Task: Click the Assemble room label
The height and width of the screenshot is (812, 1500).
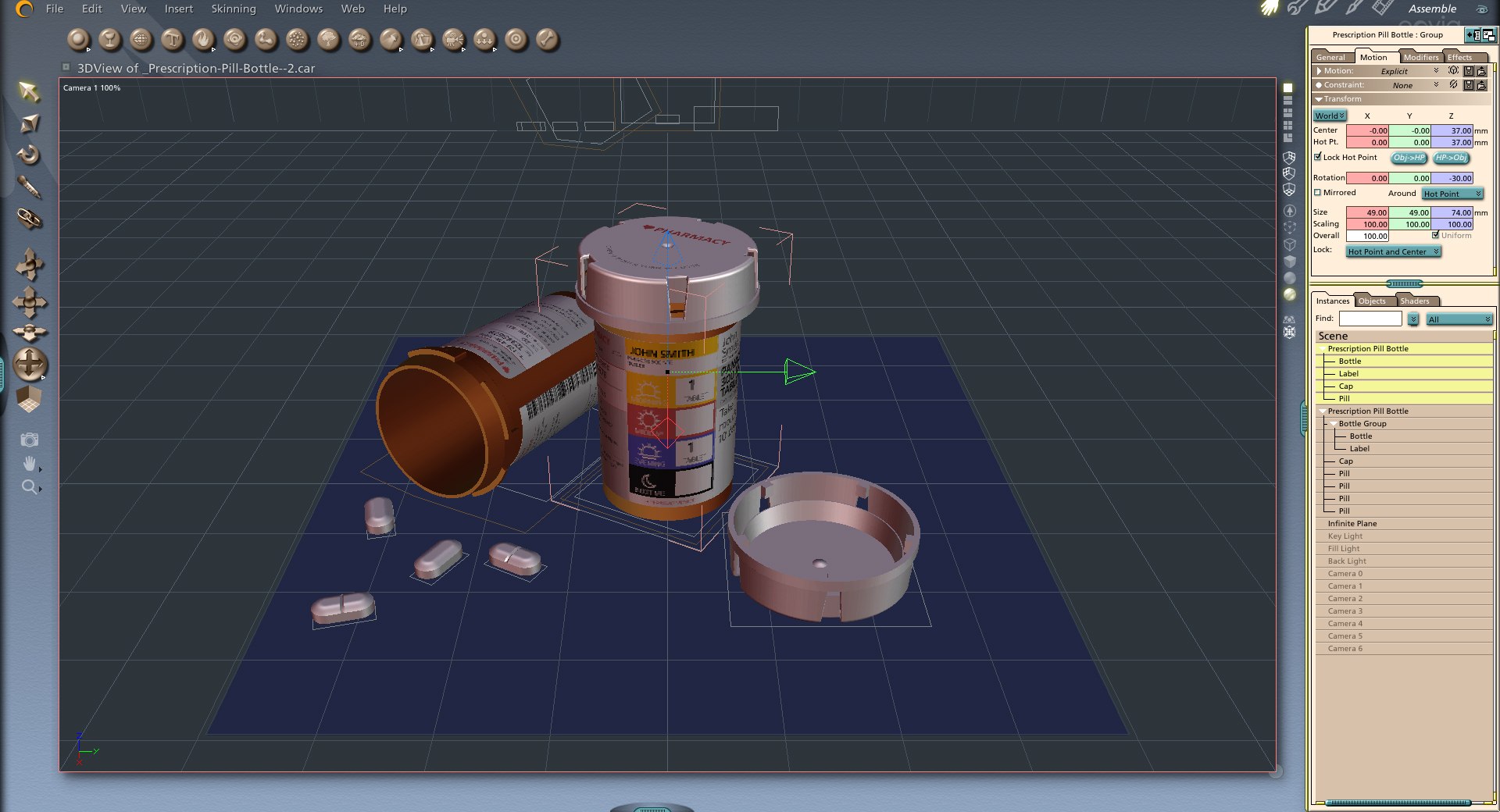Action: [x=1432, y=9]
